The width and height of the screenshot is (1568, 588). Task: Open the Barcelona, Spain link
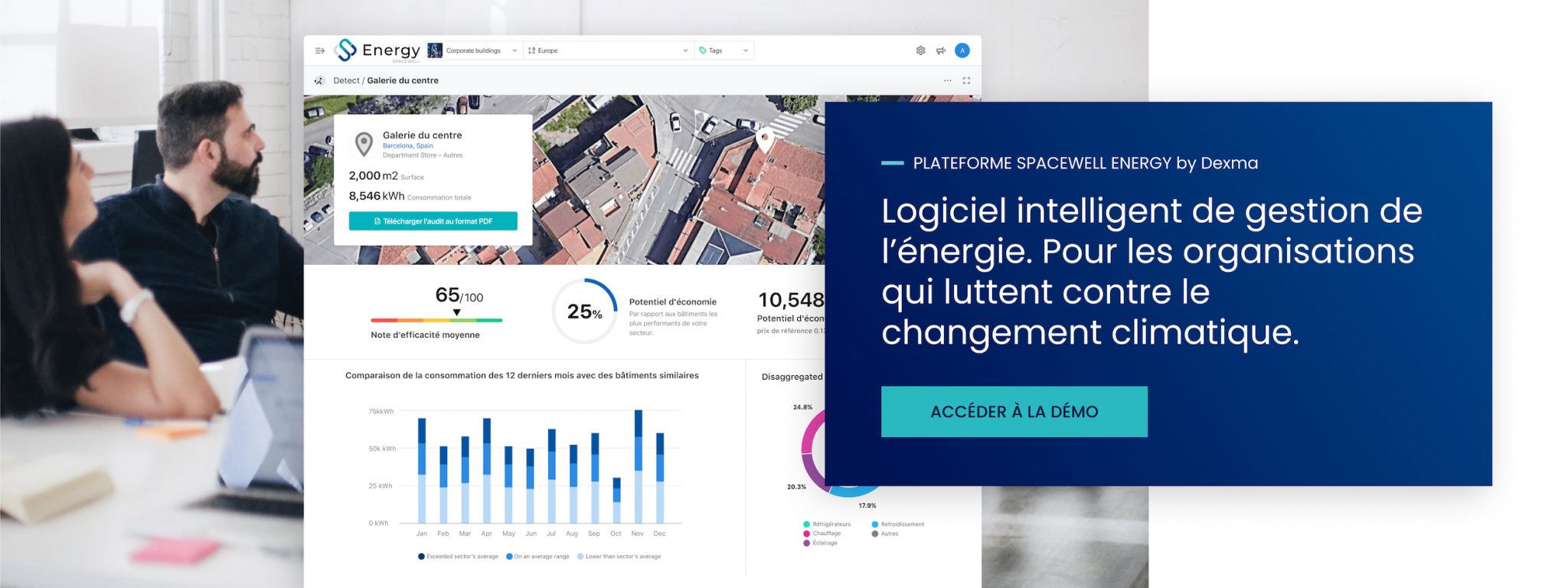click(408, 145)
